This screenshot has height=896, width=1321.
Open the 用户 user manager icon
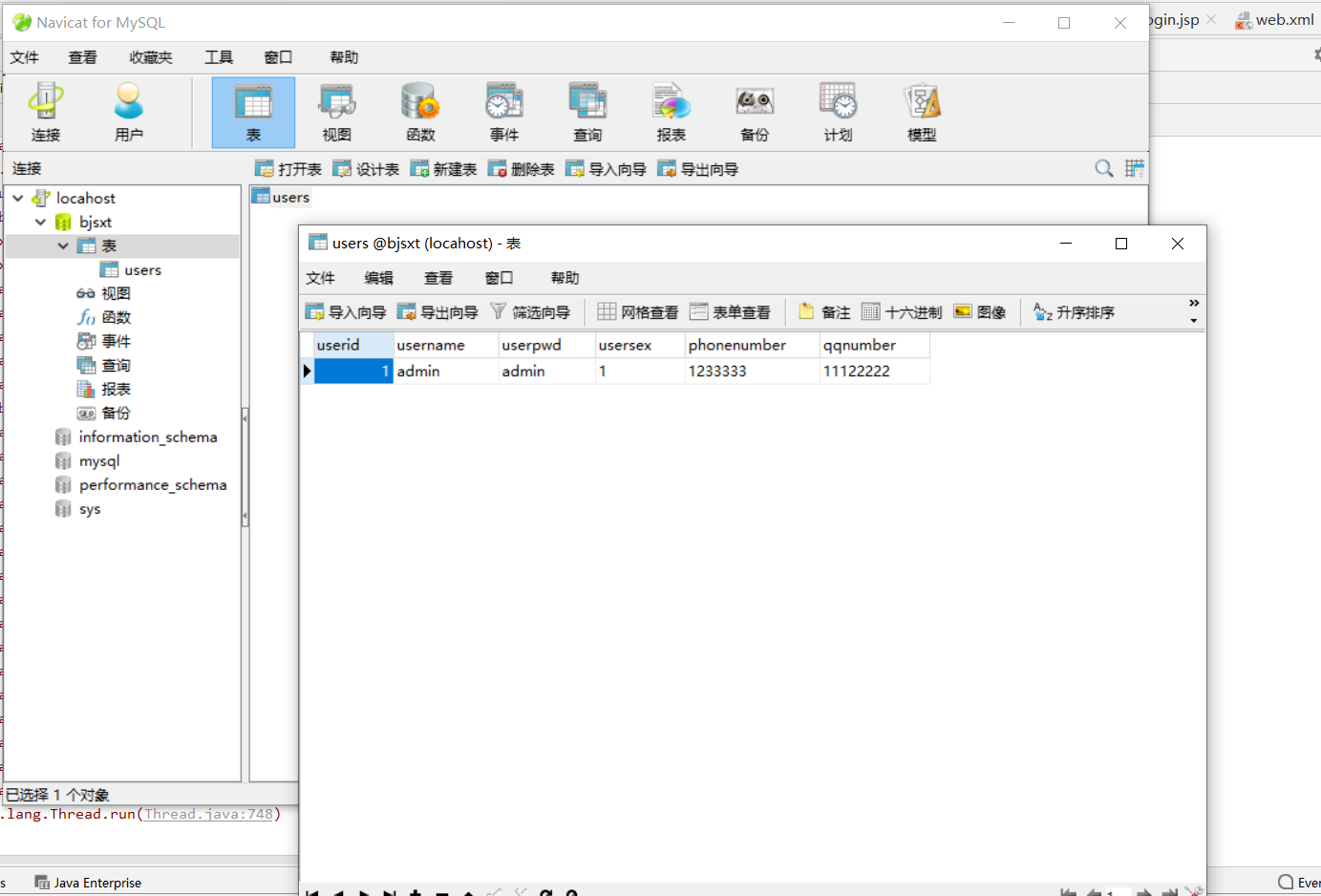128,113
